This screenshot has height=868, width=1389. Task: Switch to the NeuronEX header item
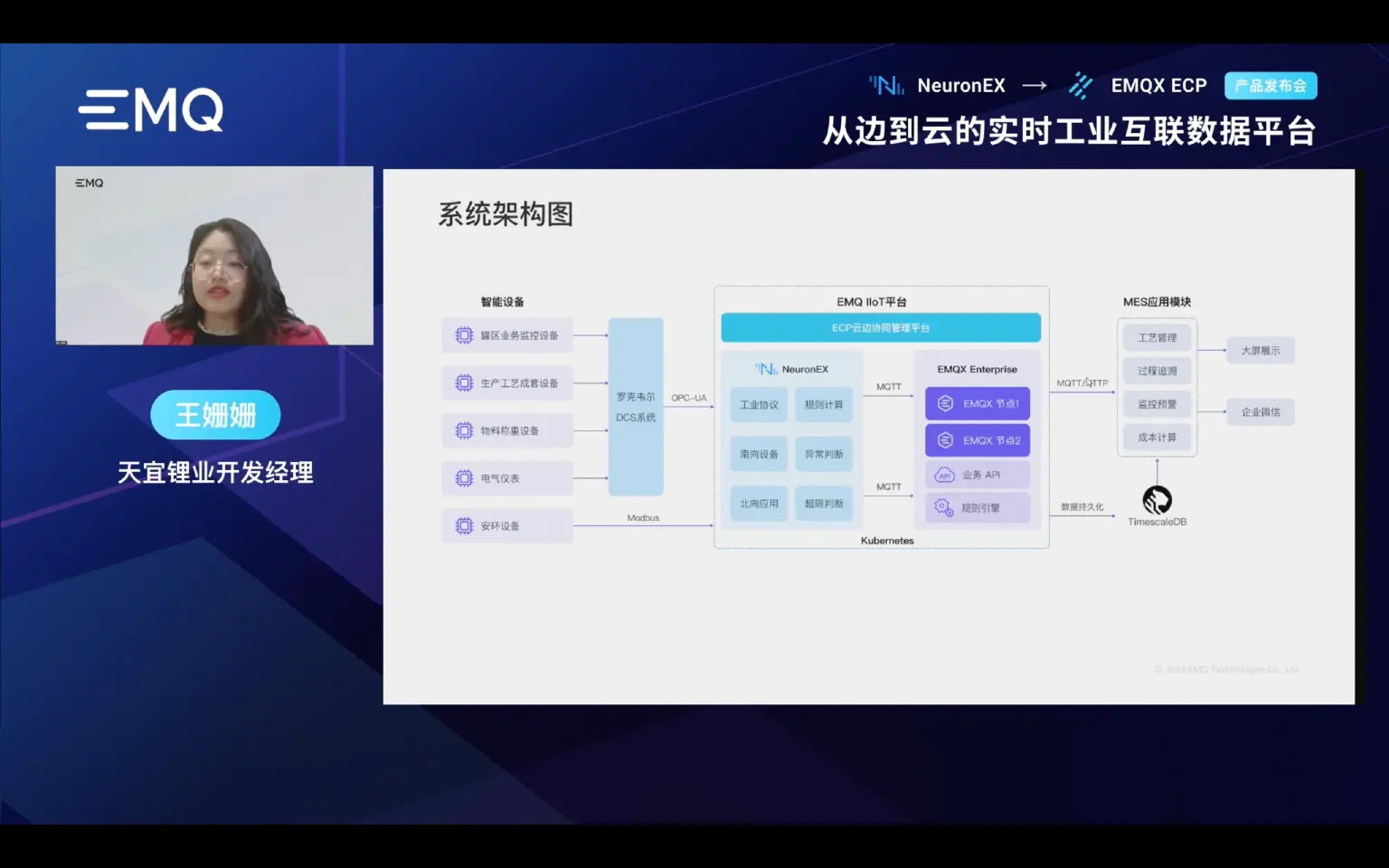point(960,85)
